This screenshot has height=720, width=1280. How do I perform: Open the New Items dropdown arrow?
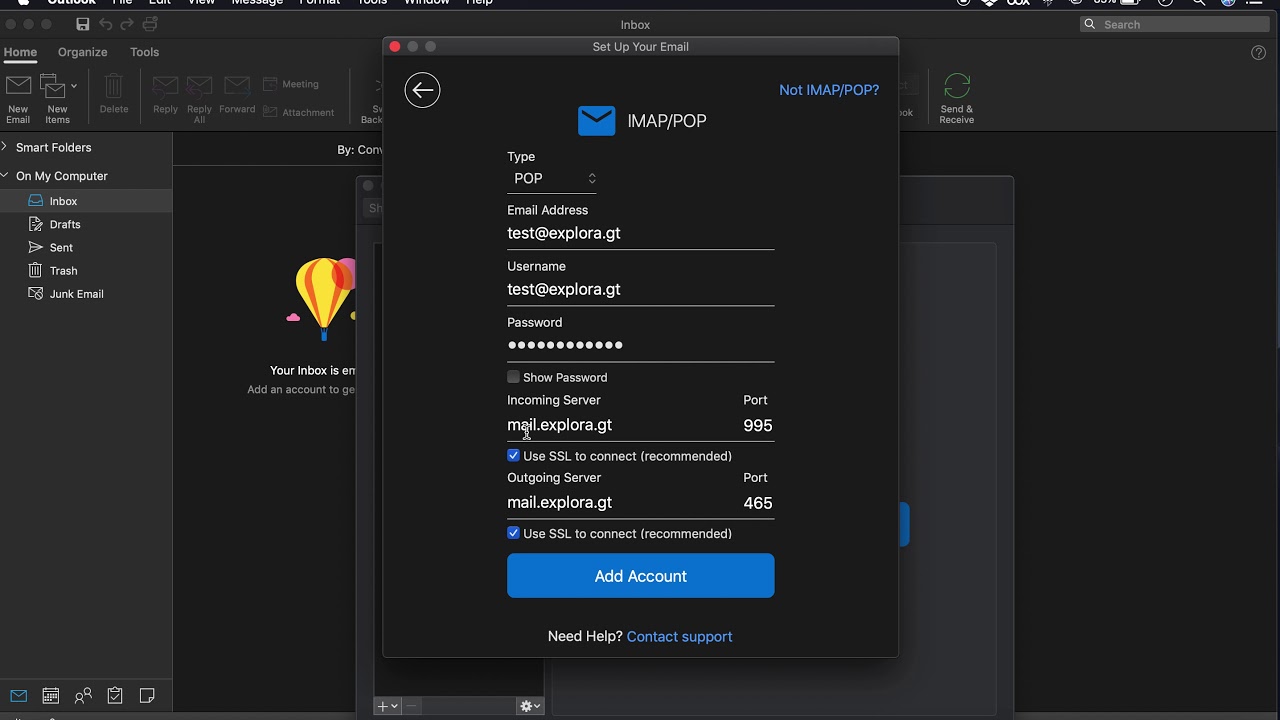pos(74,86)
